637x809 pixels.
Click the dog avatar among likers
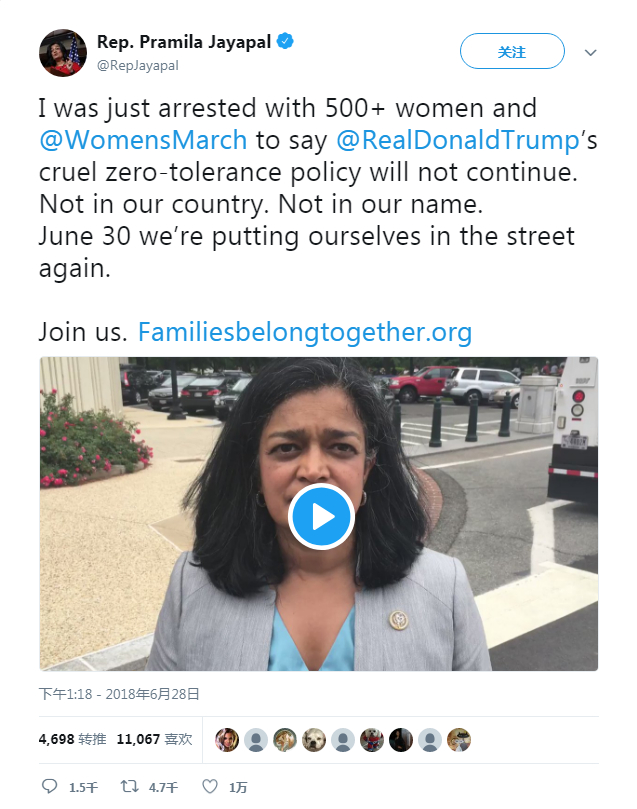tap(314, 740)
